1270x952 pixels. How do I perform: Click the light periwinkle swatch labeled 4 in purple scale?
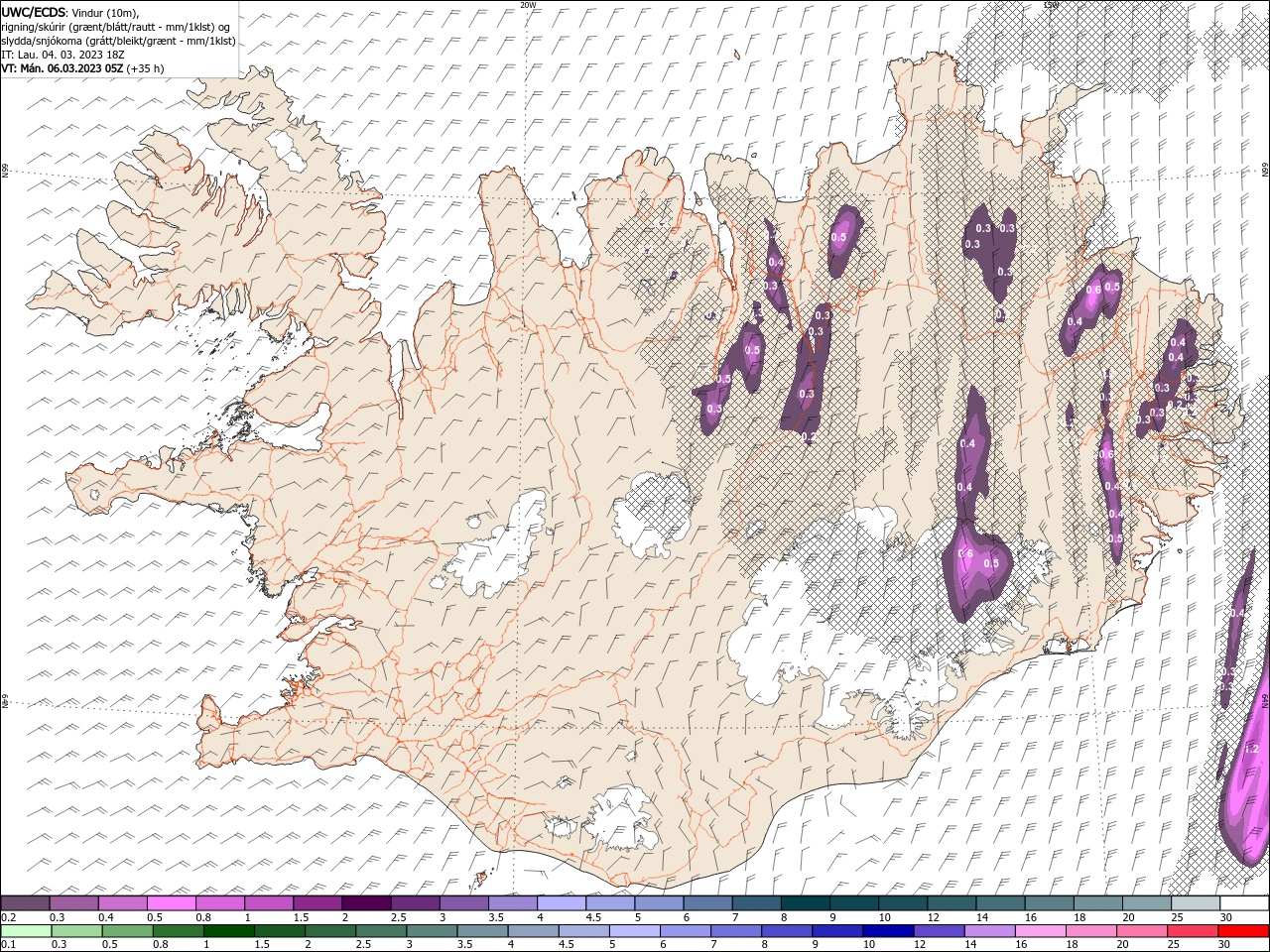click(x=562, y=903)
